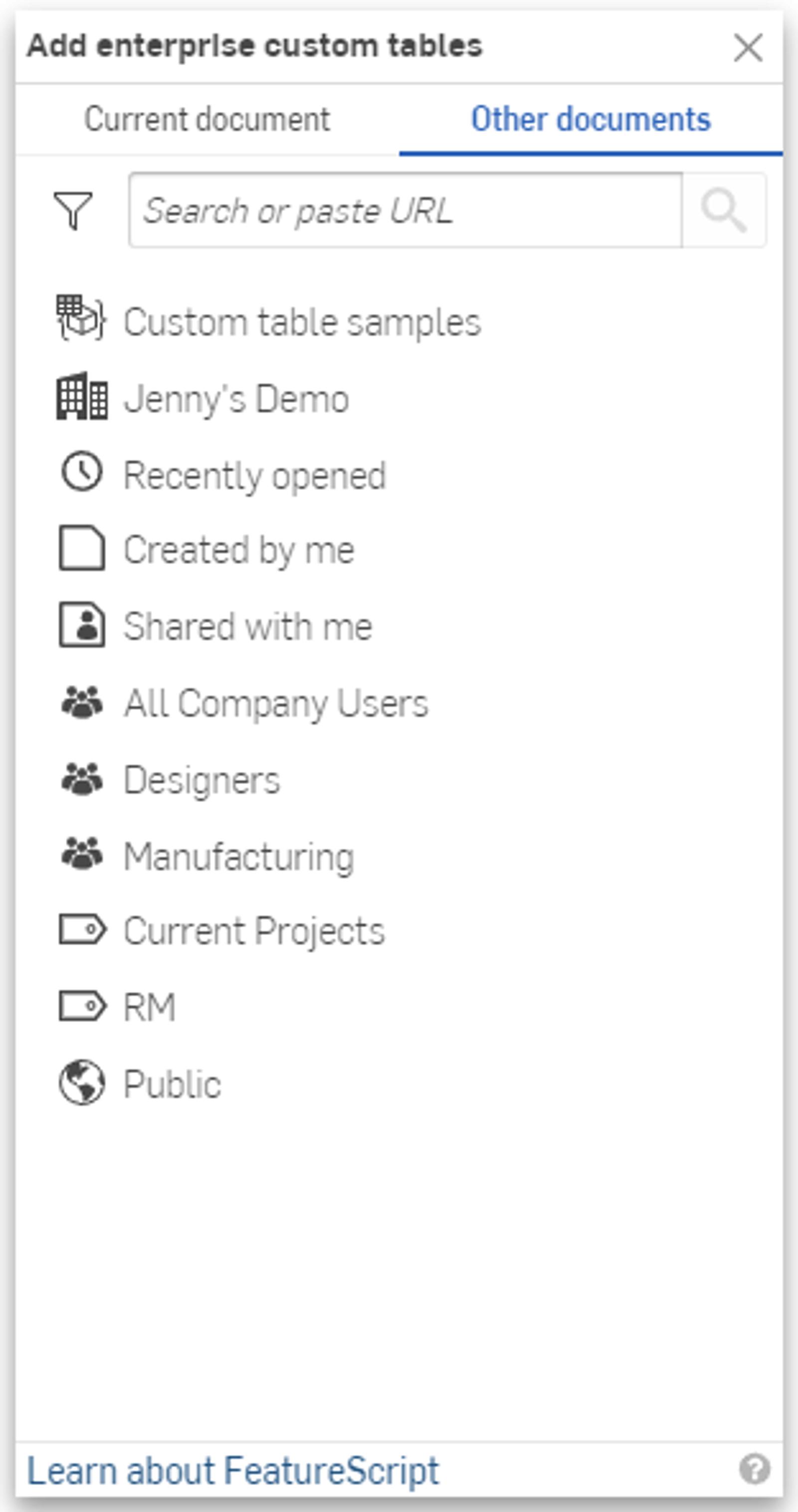
Task: Open help via question mark icon
Action: [754, 1469]
